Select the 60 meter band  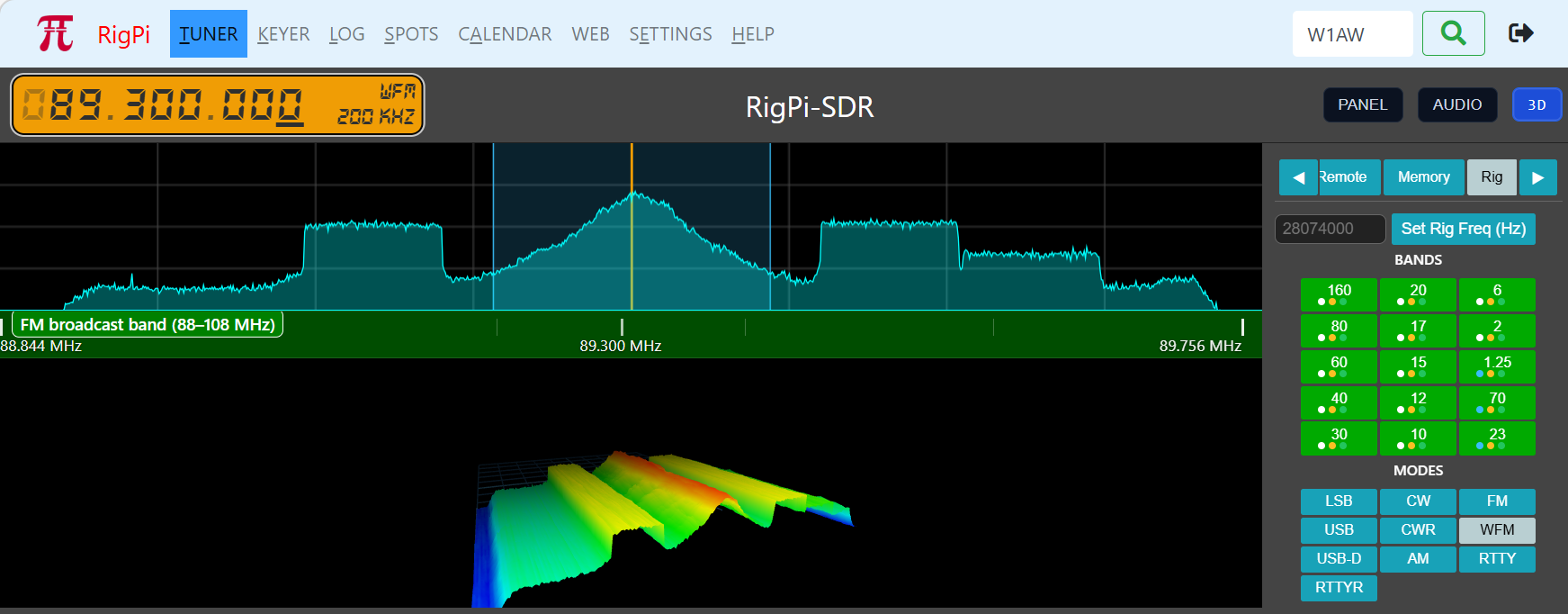(x=1339, y=366)
